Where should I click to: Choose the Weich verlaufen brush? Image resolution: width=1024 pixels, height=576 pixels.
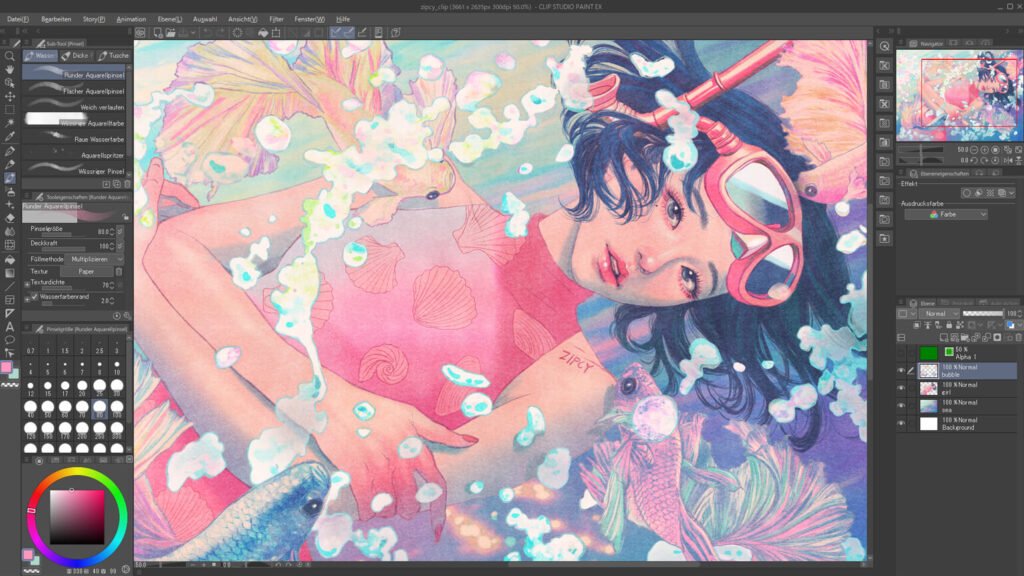[74, 106]
